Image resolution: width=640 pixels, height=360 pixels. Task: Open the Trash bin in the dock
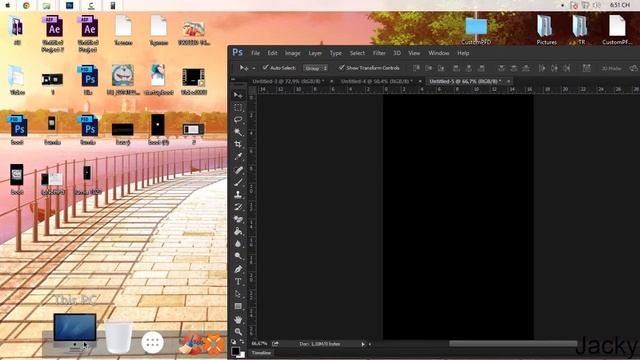(119, 337)
